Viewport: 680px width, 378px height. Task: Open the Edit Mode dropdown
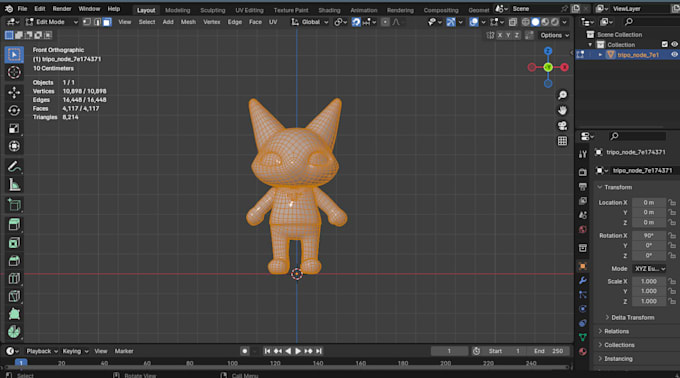(x=52, y=22)
